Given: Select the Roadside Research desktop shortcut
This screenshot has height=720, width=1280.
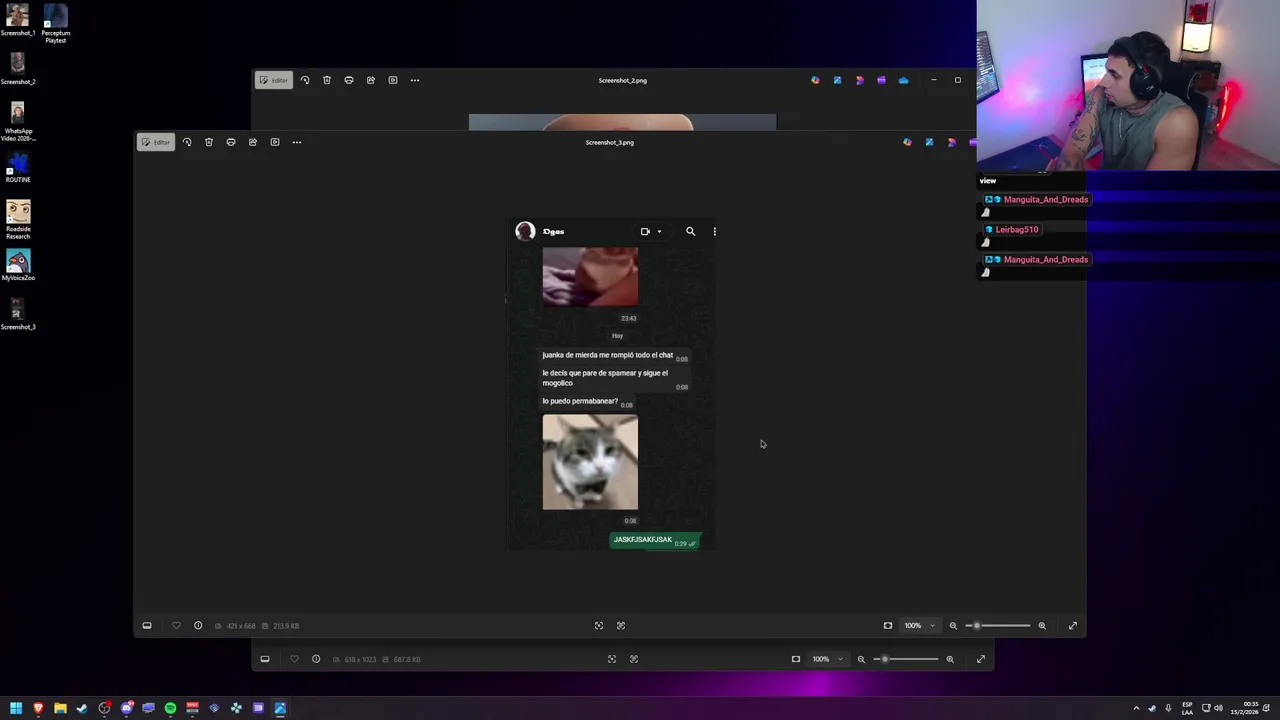Looking at the screenshot, I should 18,220.
